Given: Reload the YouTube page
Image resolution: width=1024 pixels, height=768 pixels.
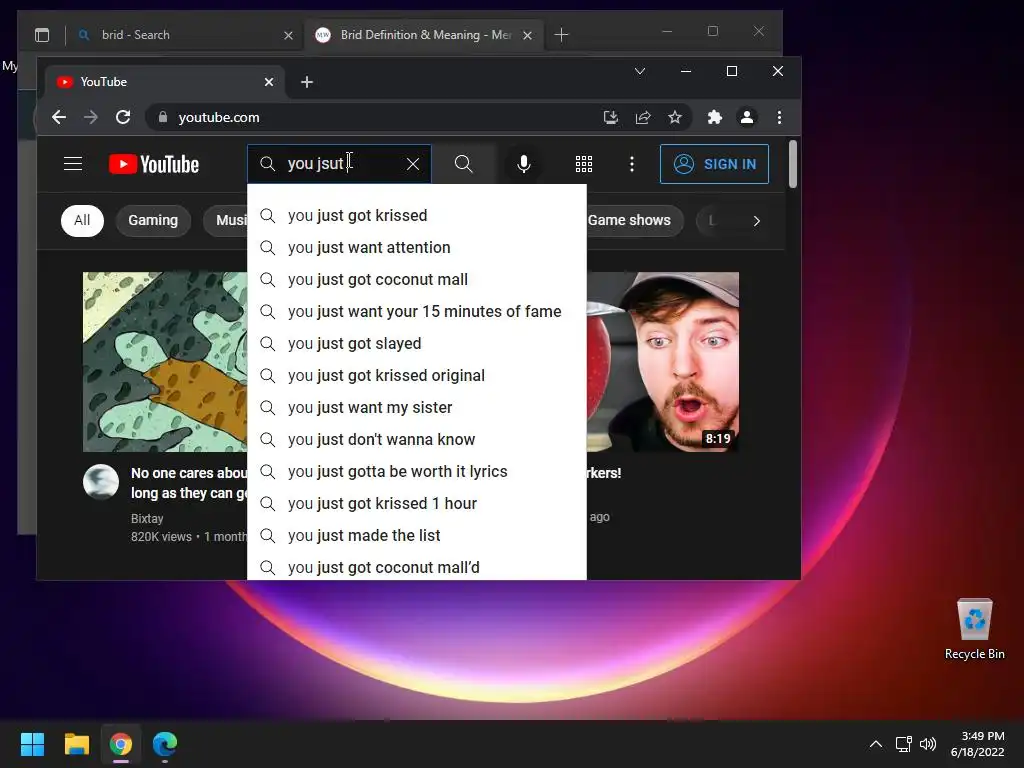Looking at the screenshot, I should tap(123, 118).
